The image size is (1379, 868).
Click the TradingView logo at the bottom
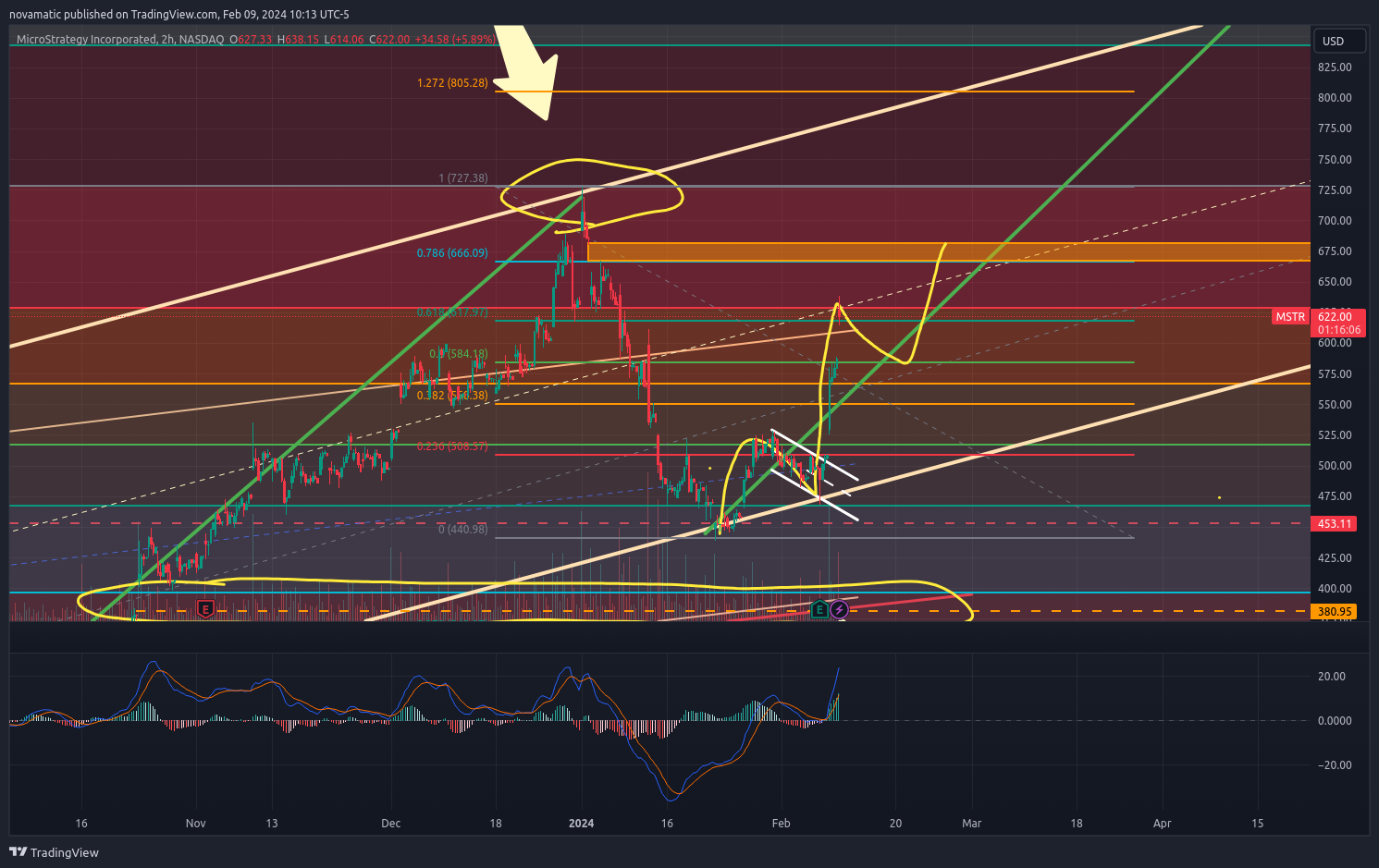54,852
